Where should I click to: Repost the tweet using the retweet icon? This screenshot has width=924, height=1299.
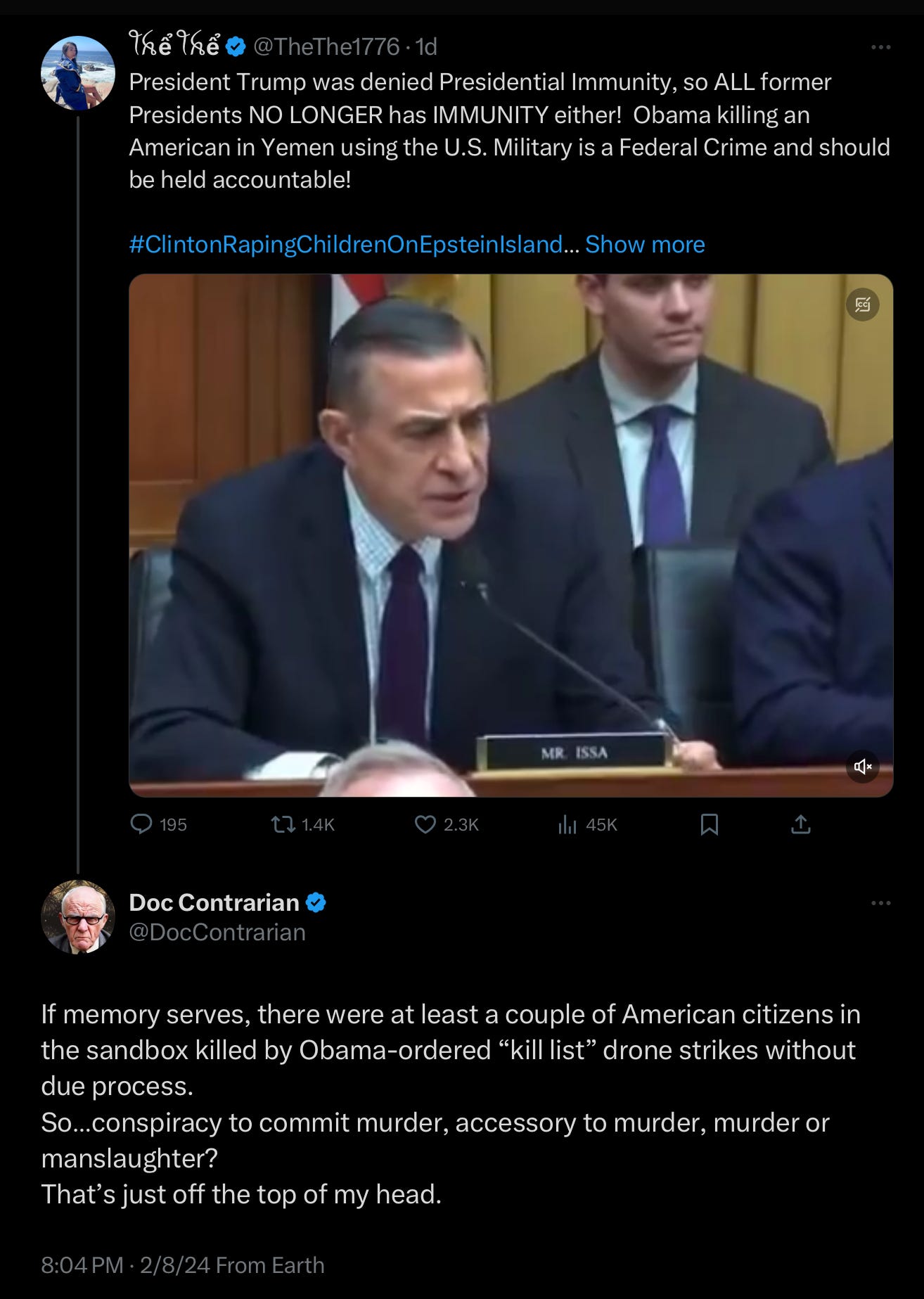(x=283, y=824)
